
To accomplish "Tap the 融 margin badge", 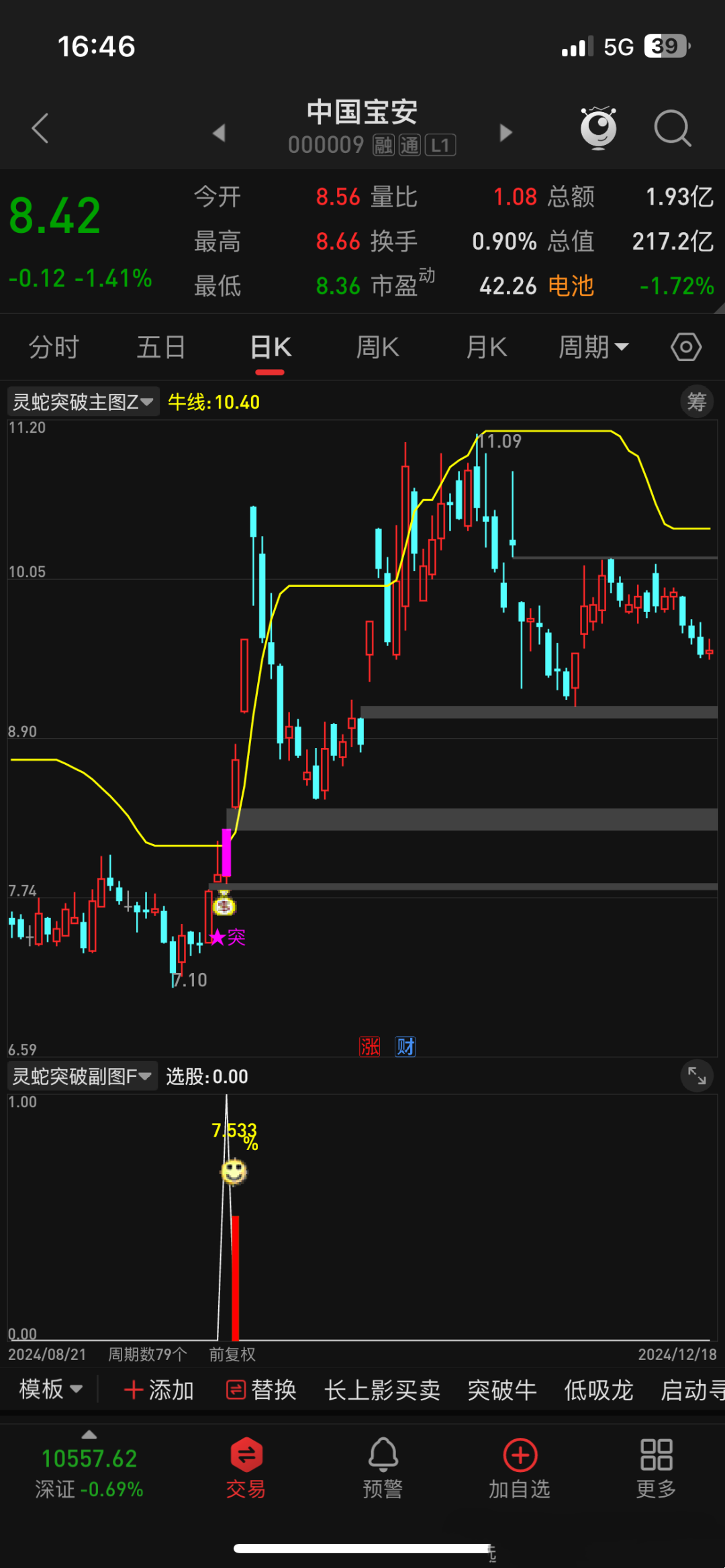I will point(383,145).
